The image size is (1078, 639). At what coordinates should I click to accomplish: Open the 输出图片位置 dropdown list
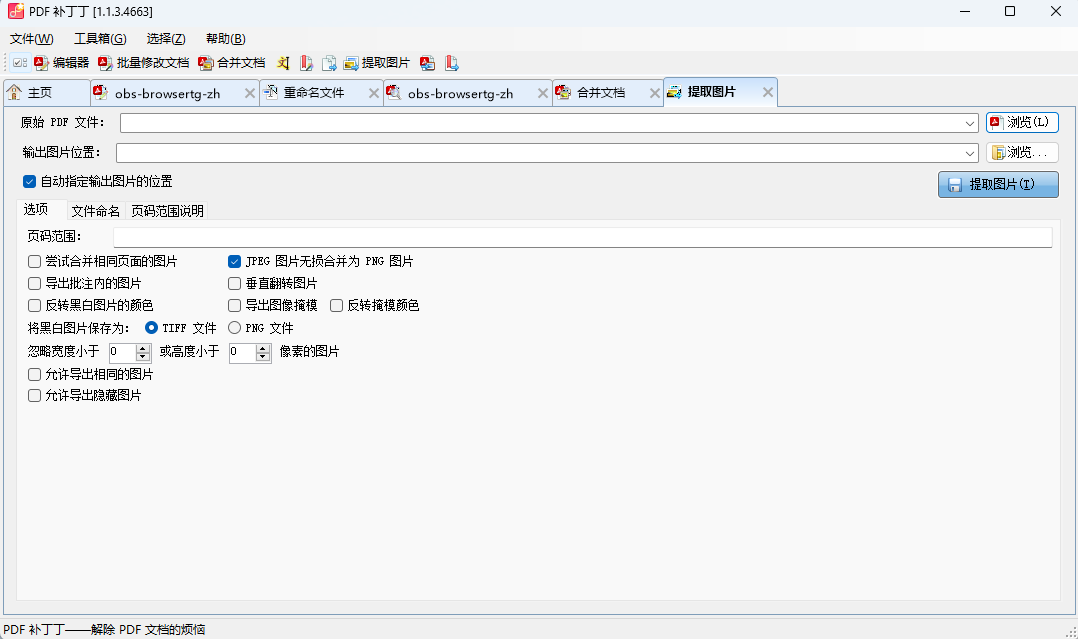pos(971,154)
